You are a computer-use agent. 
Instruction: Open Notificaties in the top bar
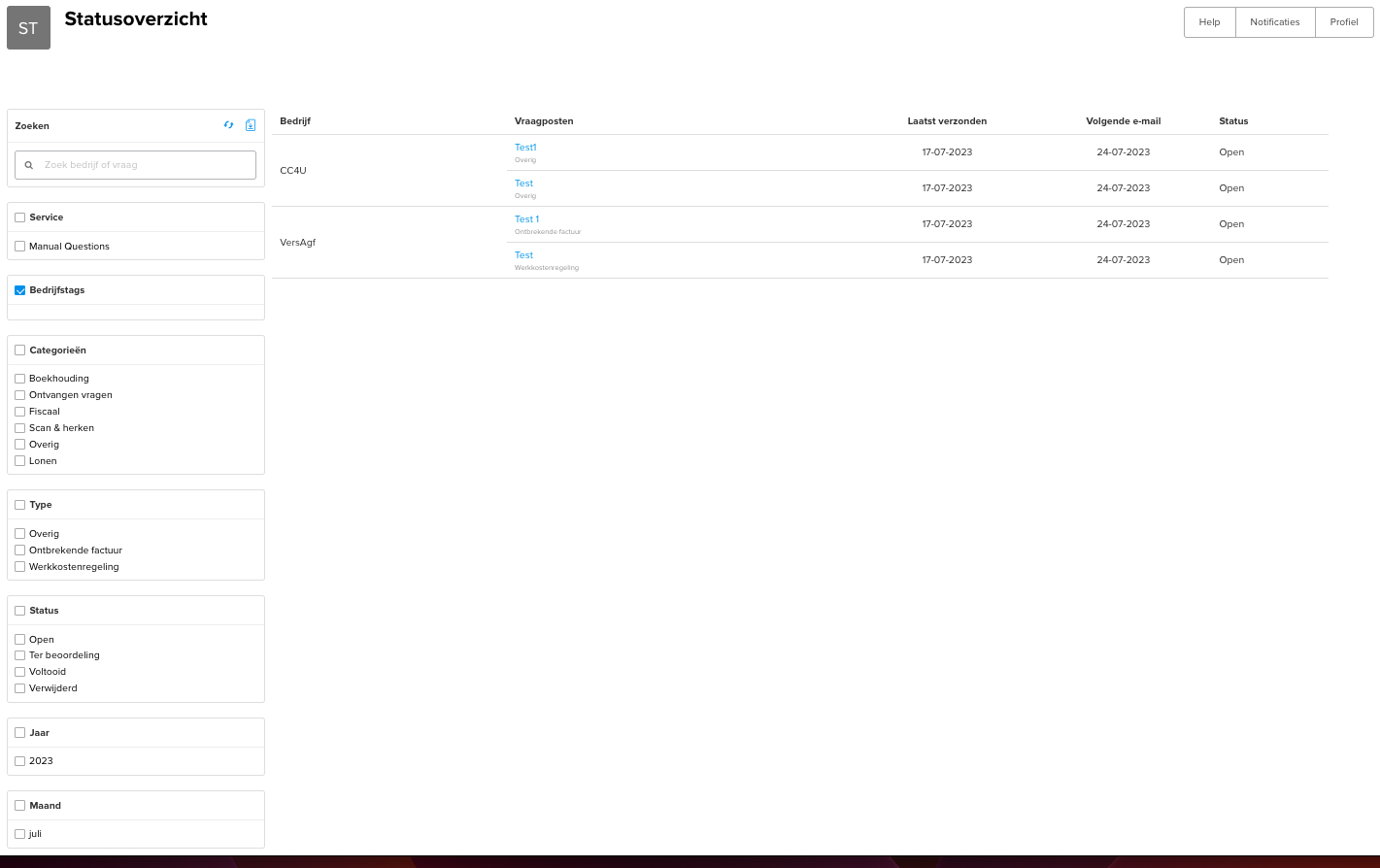pos(1274,22)
